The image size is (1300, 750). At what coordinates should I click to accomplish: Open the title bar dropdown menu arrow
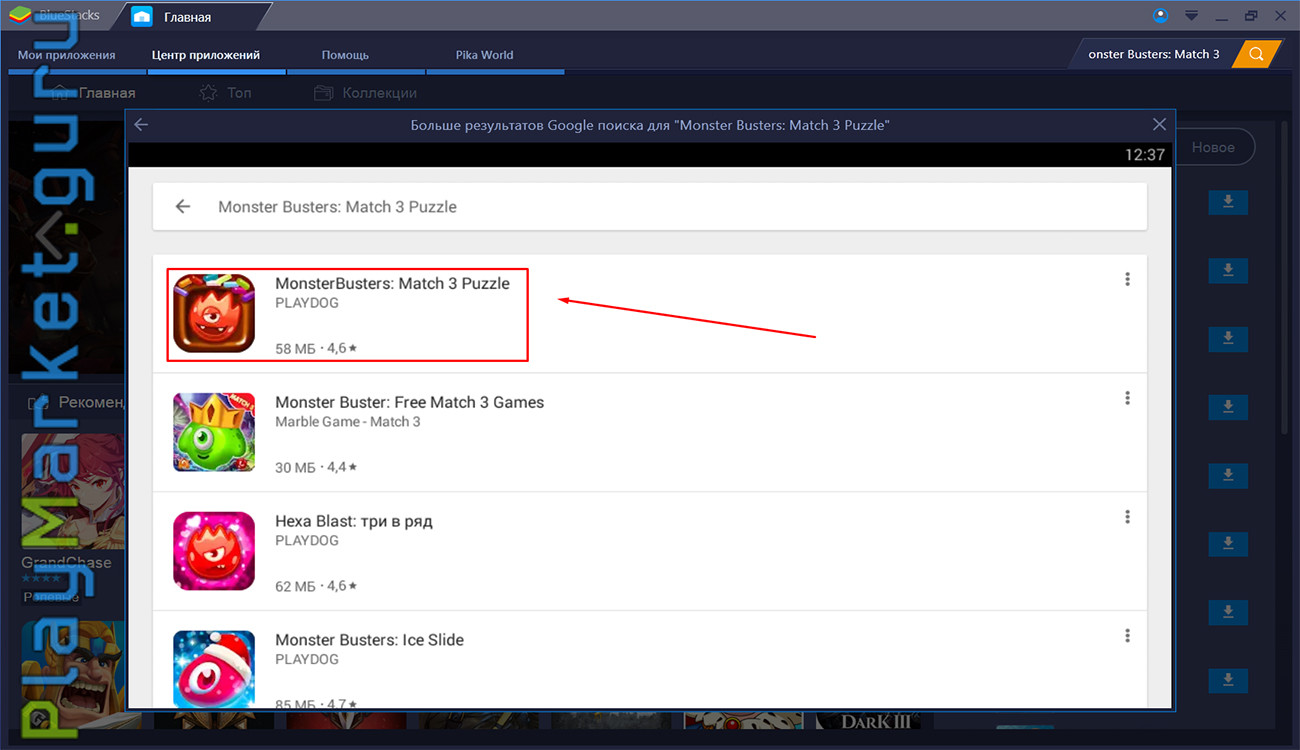tap(1191, 16)
